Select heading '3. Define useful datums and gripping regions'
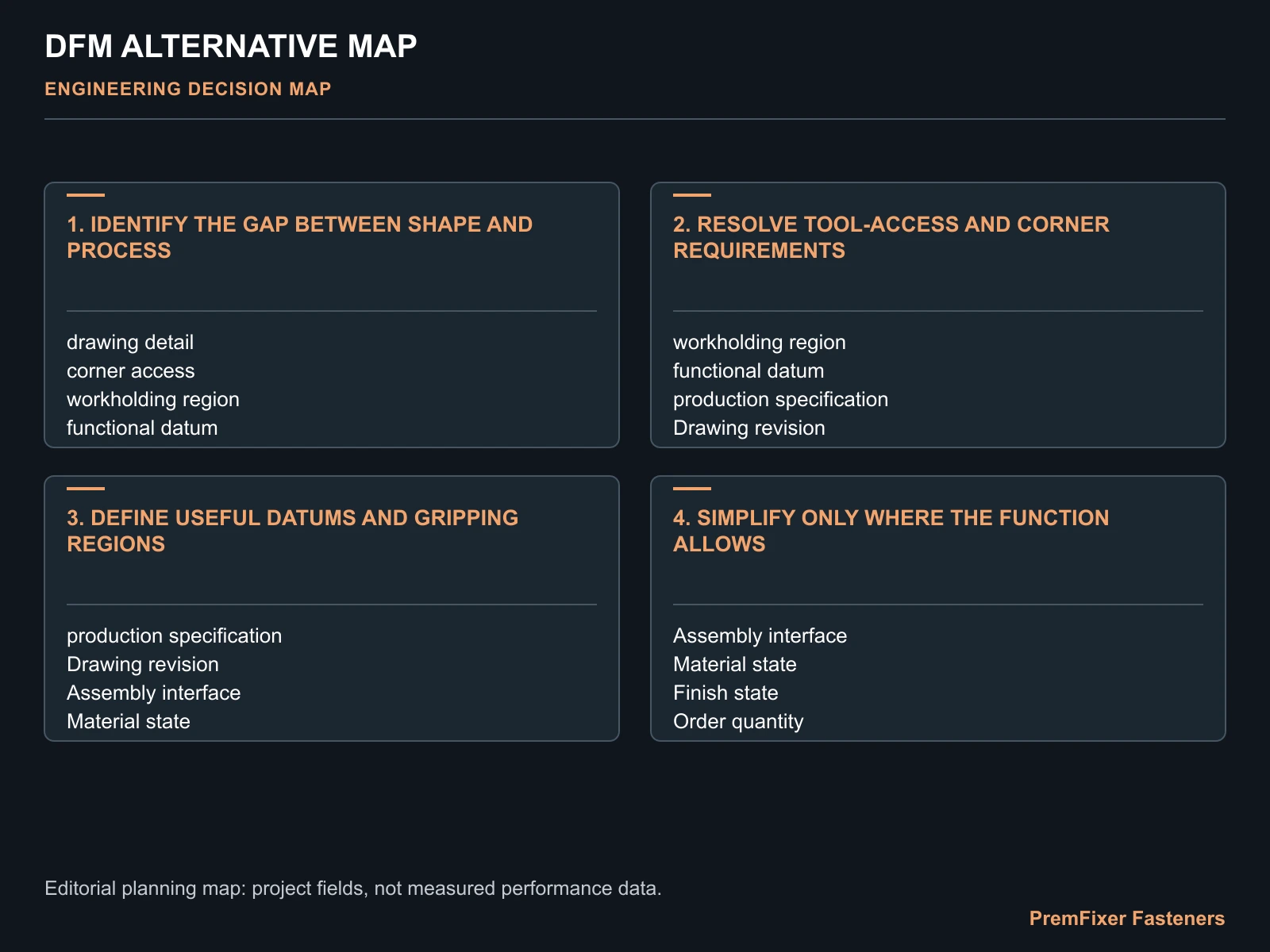 [293, 531]
